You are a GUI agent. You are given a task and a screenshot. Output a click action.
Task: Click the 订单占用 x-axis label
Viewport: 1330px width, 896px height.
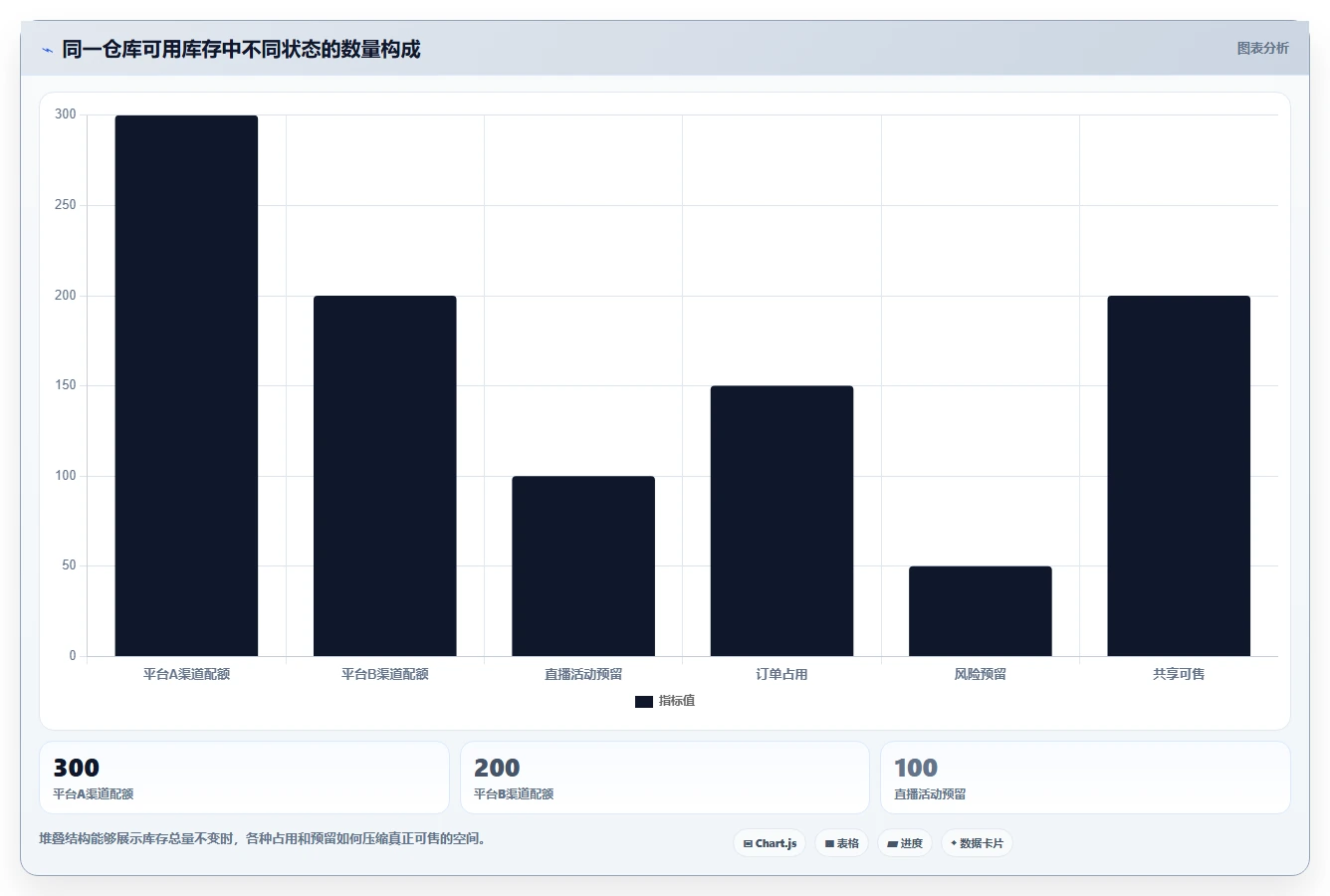[x=781, y=674]
